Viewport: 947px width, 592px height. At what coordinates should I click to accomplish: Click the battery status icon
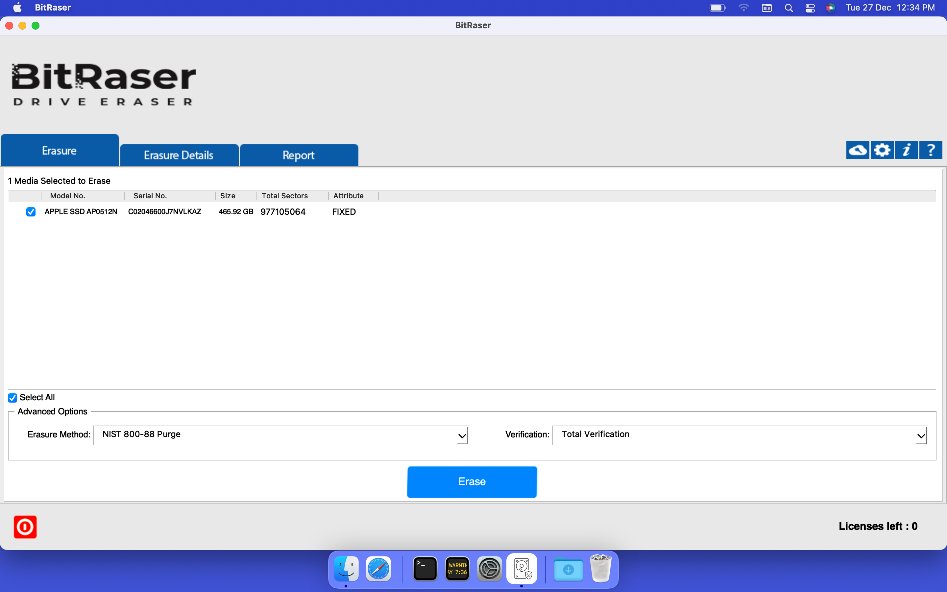[717, 8]
